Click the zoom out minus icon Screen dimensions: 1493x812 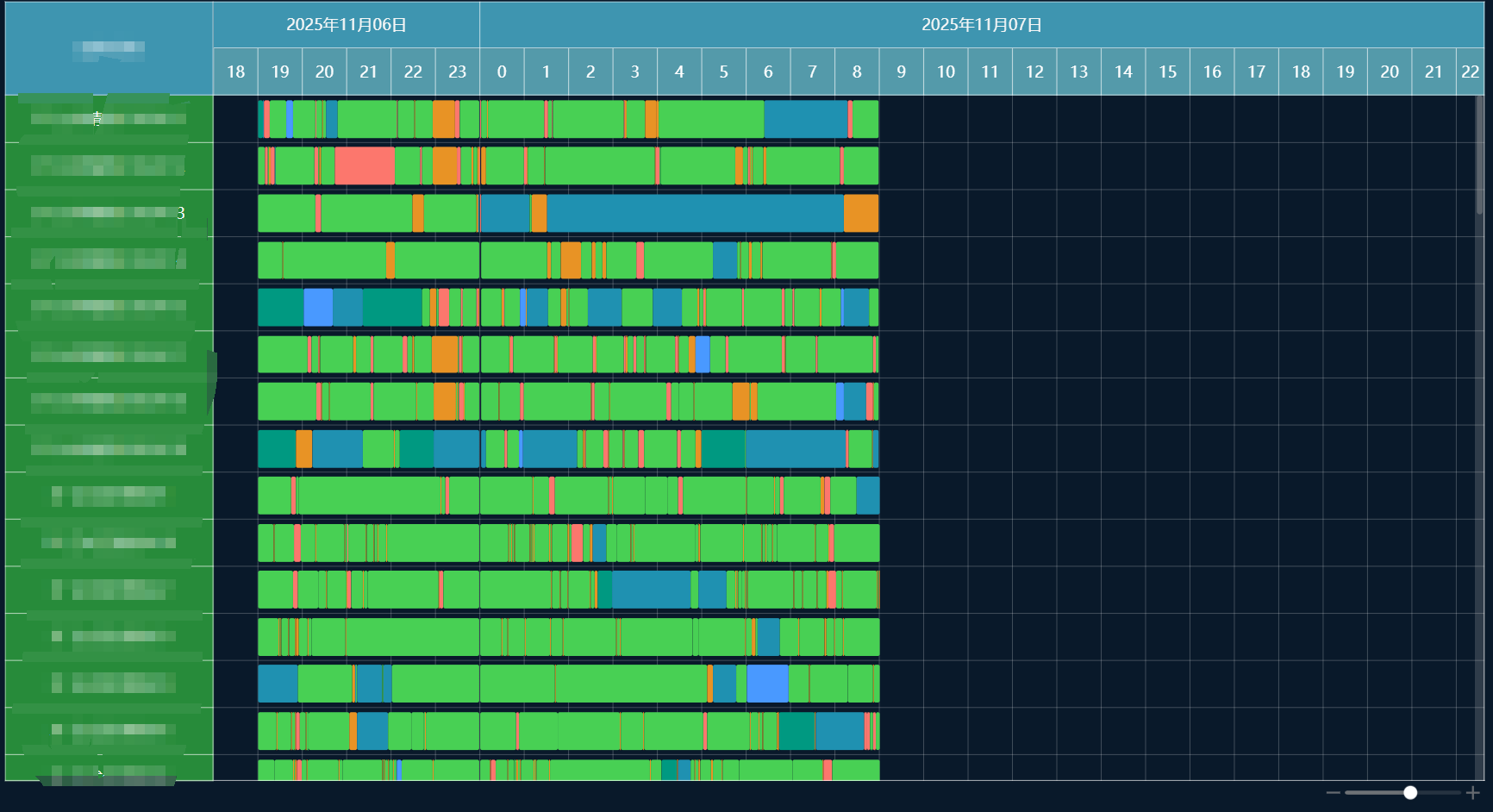coord(1333,792)
